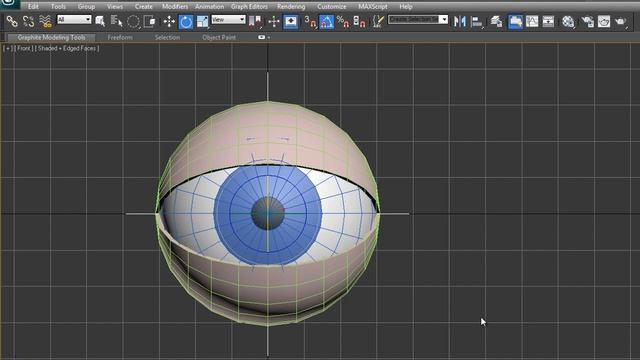Image resolution: width=640 pixels, height=360 pixels.
Task: Switch to the Object Paint tab
Action: coord(219,38)
